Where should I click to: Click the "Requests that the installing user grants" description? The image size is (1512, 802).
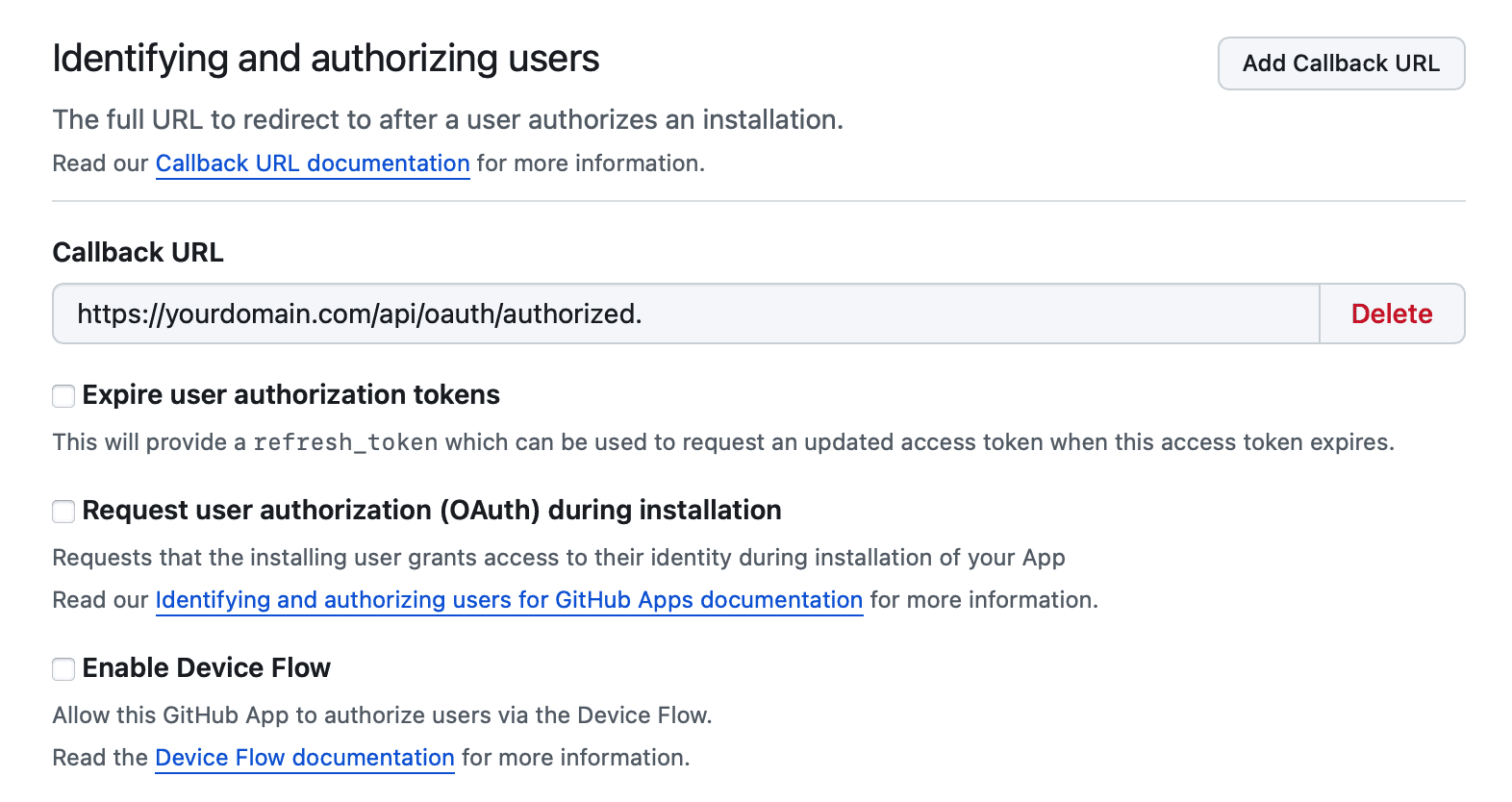tap(558, 558)
